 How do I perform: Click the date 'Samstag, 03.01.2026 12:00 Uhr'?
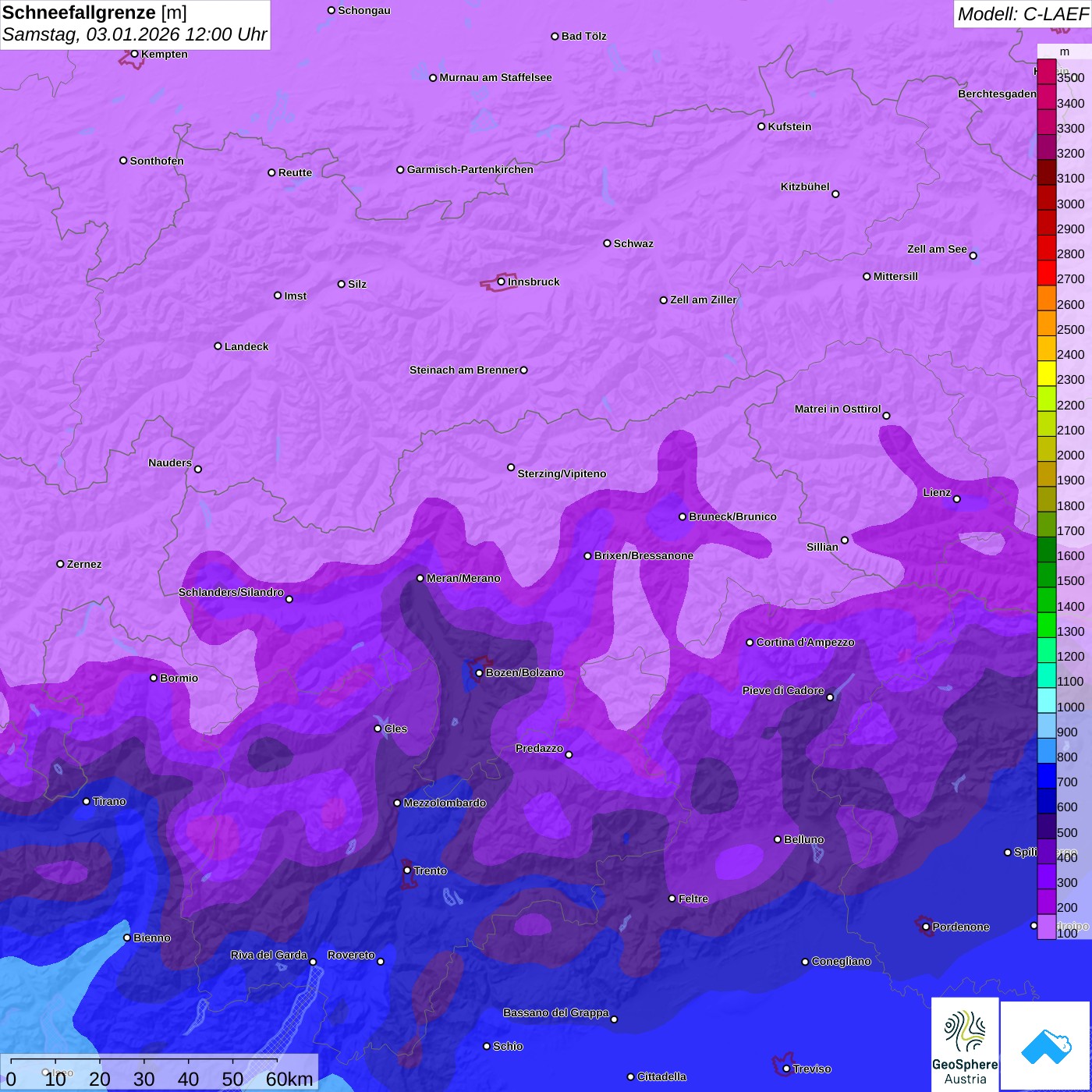135,35
